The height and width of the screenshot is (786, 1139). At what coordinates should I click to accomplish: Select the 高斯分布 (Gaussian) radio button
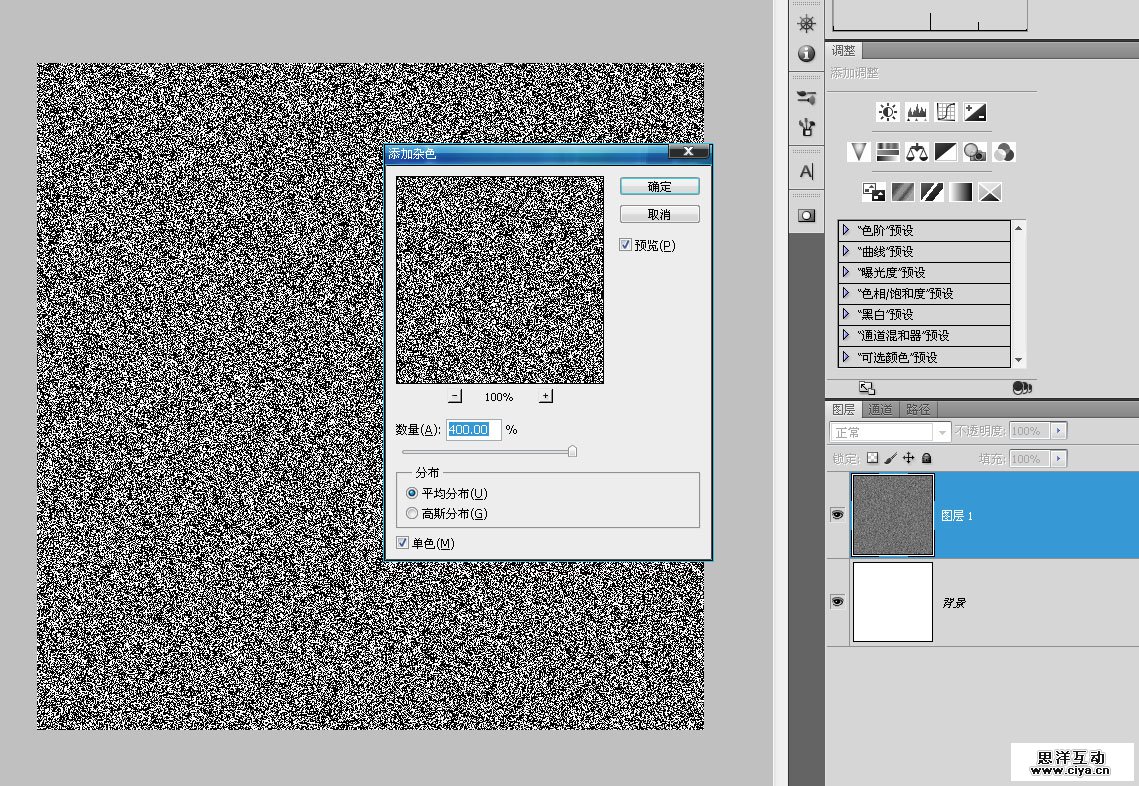tap(412, 514)
